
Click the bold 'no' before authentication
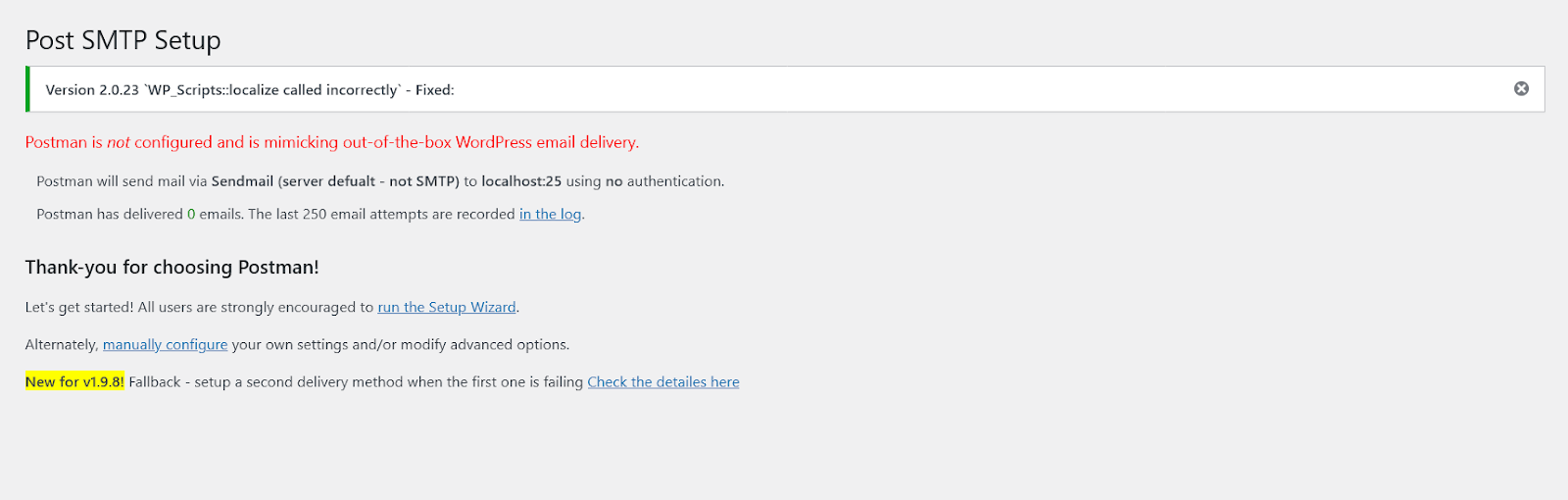click(x=614, y=181)
